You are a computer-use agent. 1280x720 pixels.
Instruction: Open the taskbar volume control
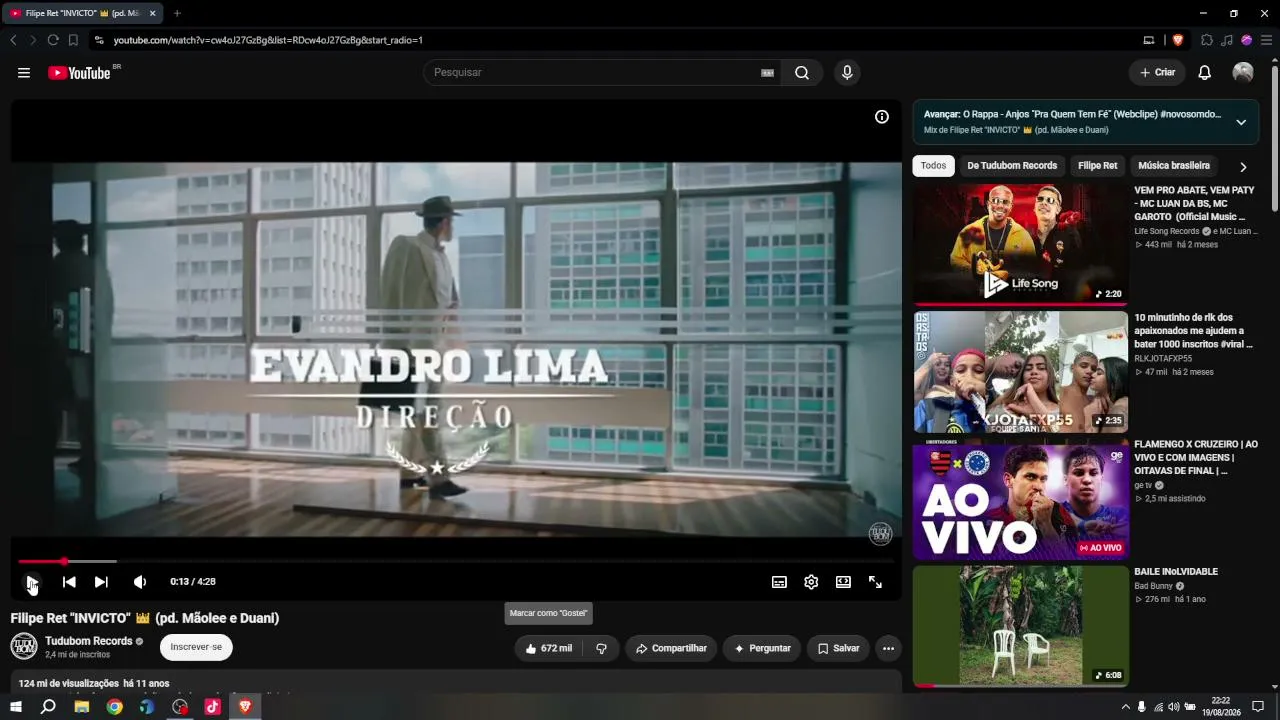coord(1174,707)
